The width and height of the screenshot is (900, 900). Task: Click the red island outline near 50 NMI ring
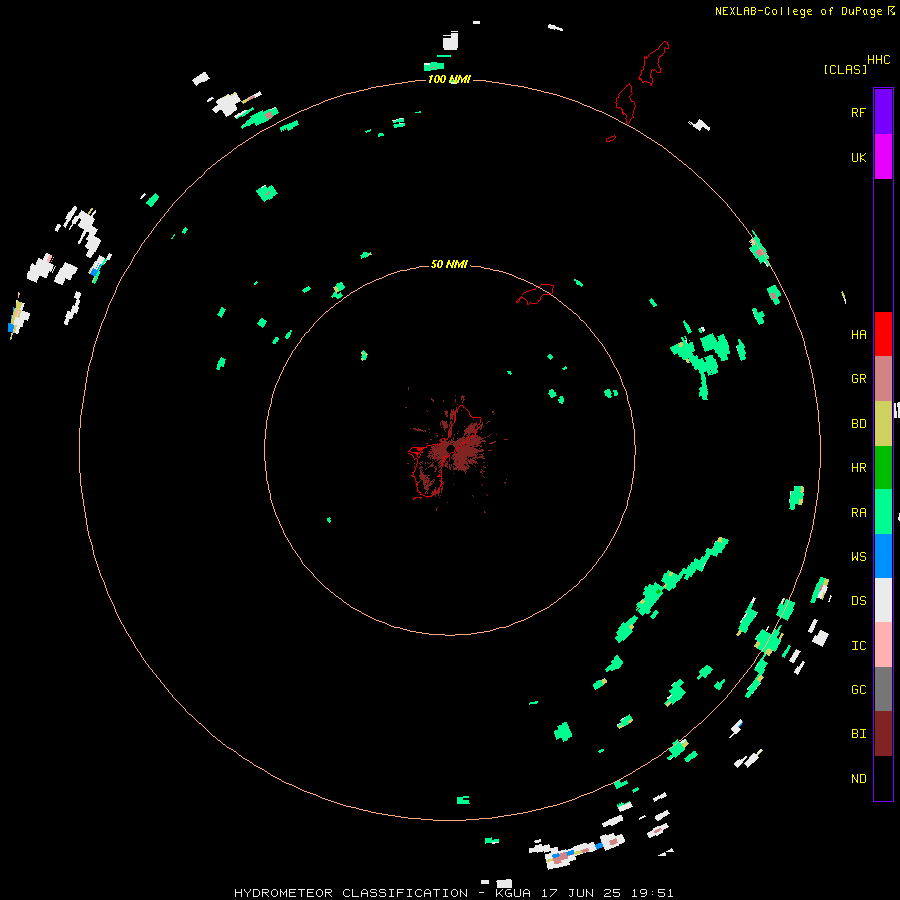click(x=536, y=294)
